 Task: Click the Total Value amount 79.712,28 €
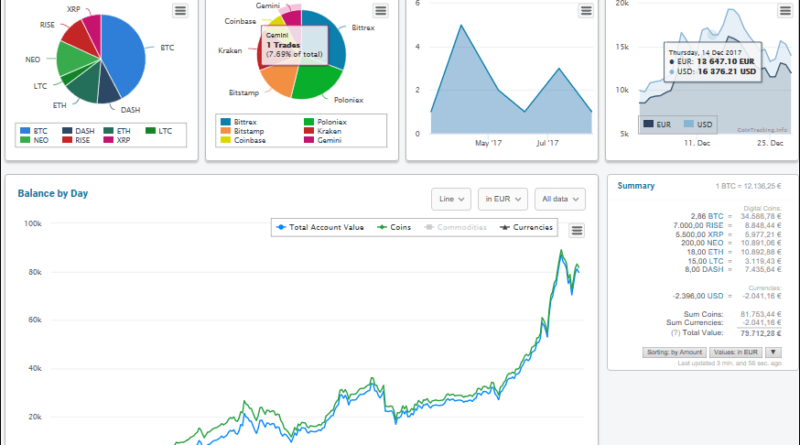761,333
